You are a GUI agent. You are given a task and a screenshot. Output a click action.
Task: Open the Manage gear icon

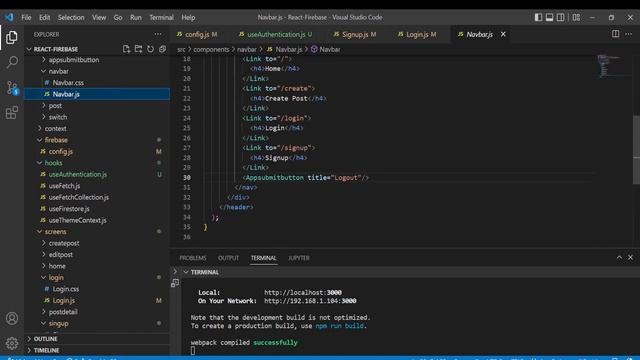tap(12, 343)
